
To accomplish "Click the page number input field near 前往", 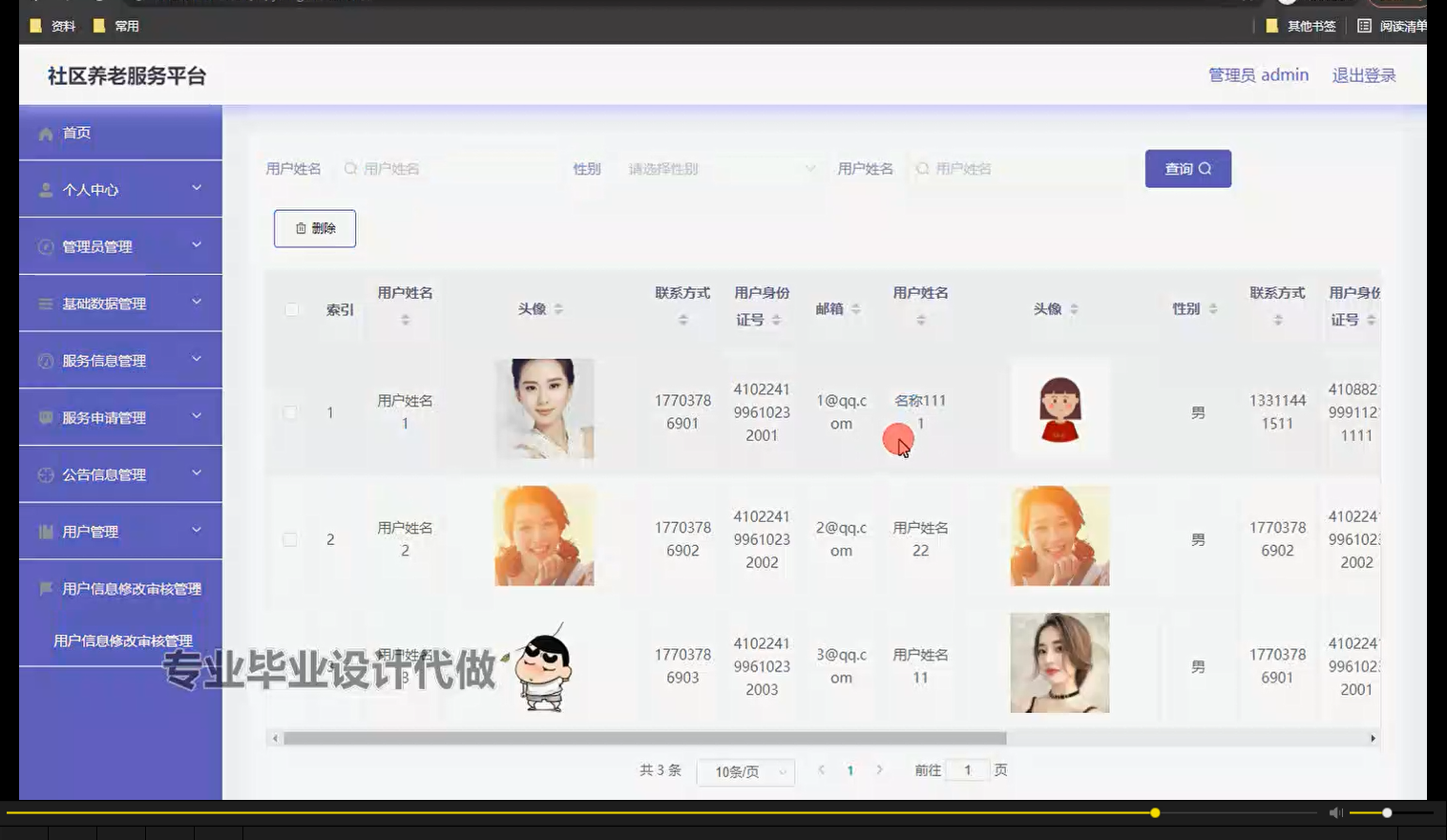I will [x=967, y=769].
